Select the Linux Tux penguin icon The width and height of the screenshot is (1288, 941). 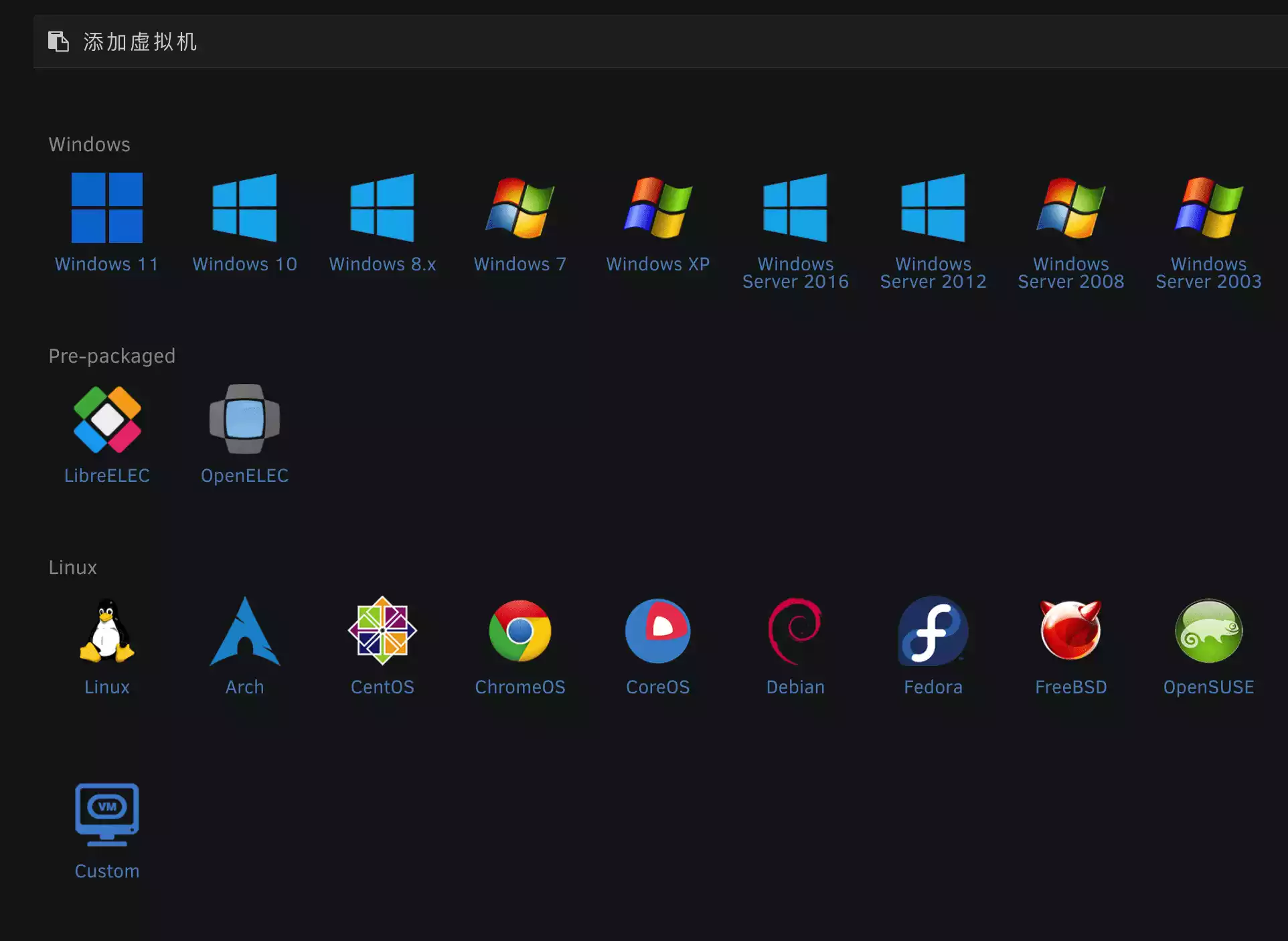106,630
